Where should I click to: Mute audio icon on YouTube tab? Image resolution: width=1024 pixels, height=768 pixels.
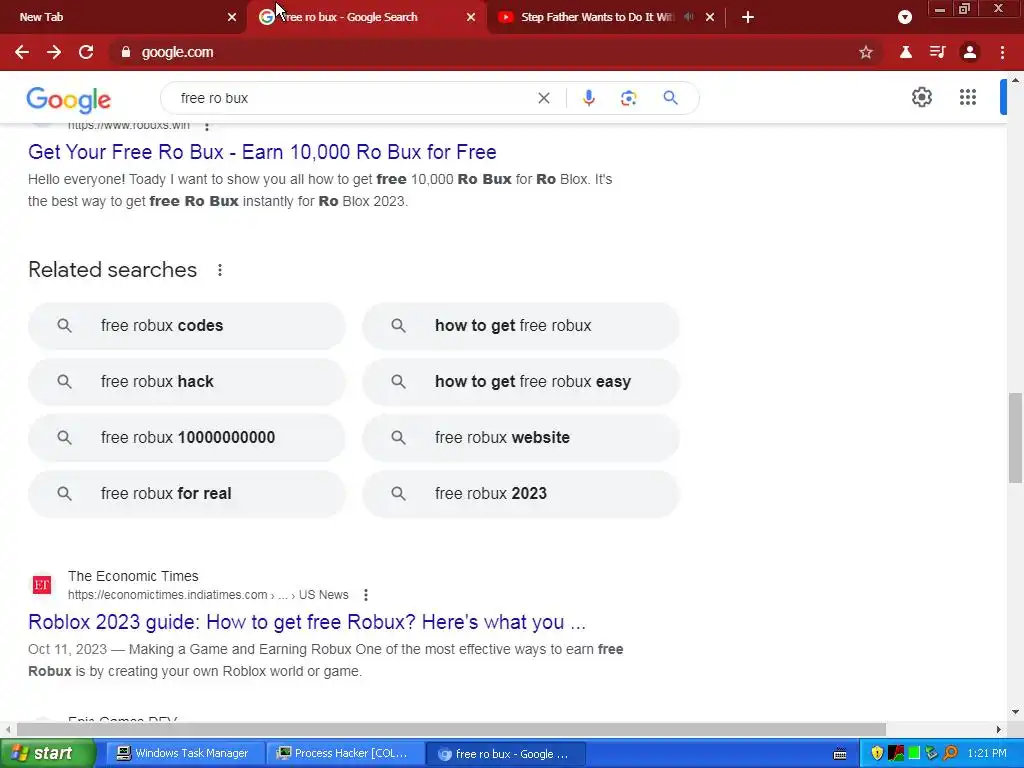[688, 17]
